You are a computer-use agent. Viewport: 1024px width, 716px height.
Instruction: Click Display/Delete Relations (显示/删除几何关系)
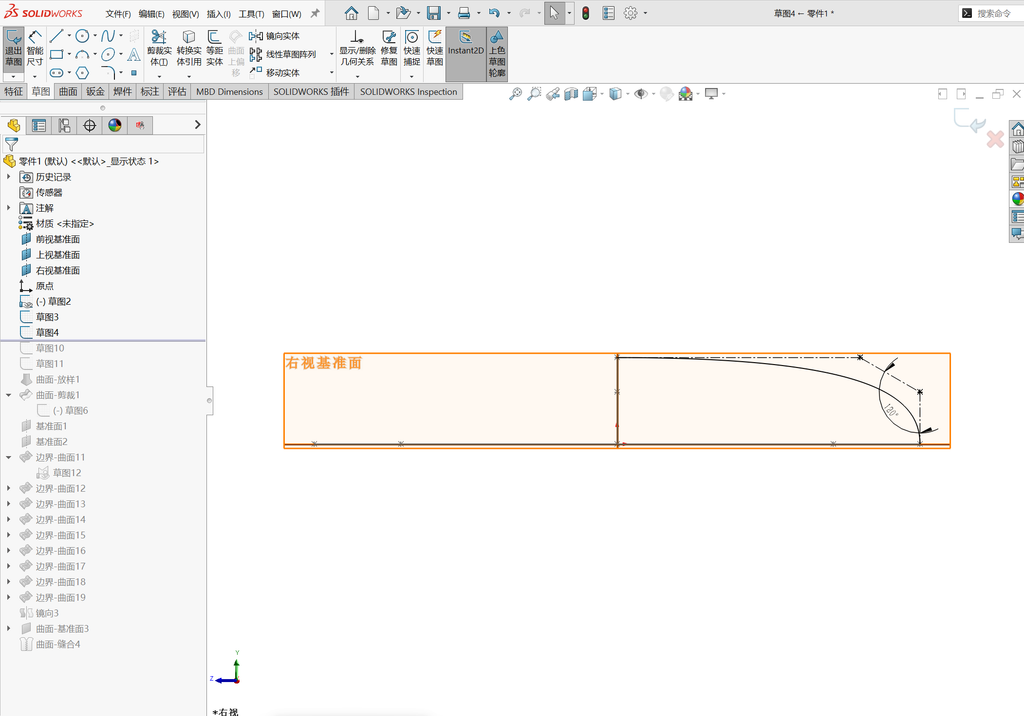click(x=357, y=48)
